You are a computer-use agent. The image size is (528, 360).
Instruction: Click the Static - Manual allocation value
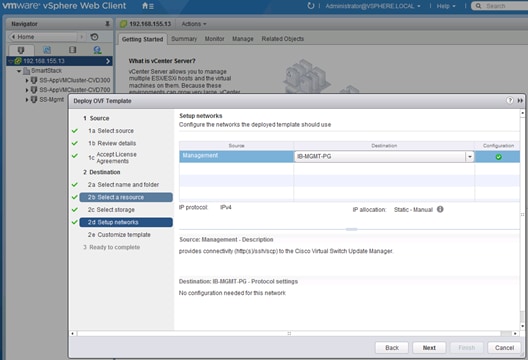point(413,209)
